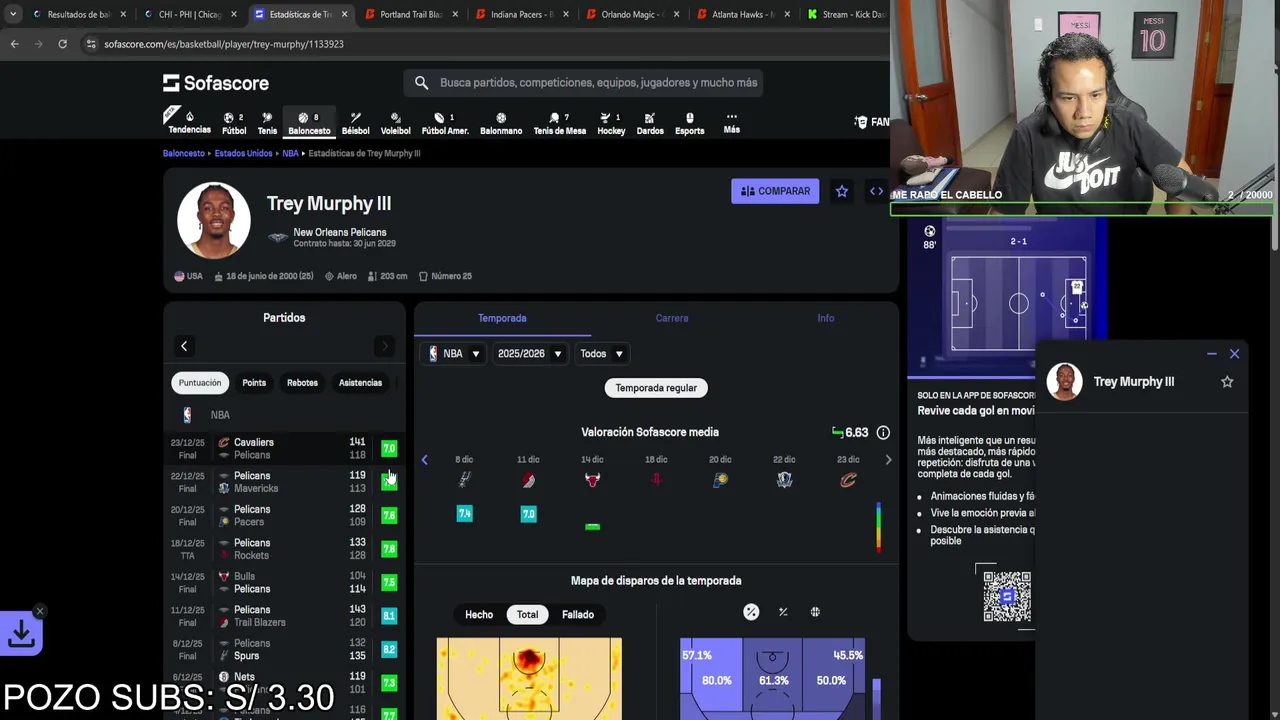Viewport: 1280px width, 720px height.
Task: Focus the Sofascore search field
Action: tap(584, 83)
